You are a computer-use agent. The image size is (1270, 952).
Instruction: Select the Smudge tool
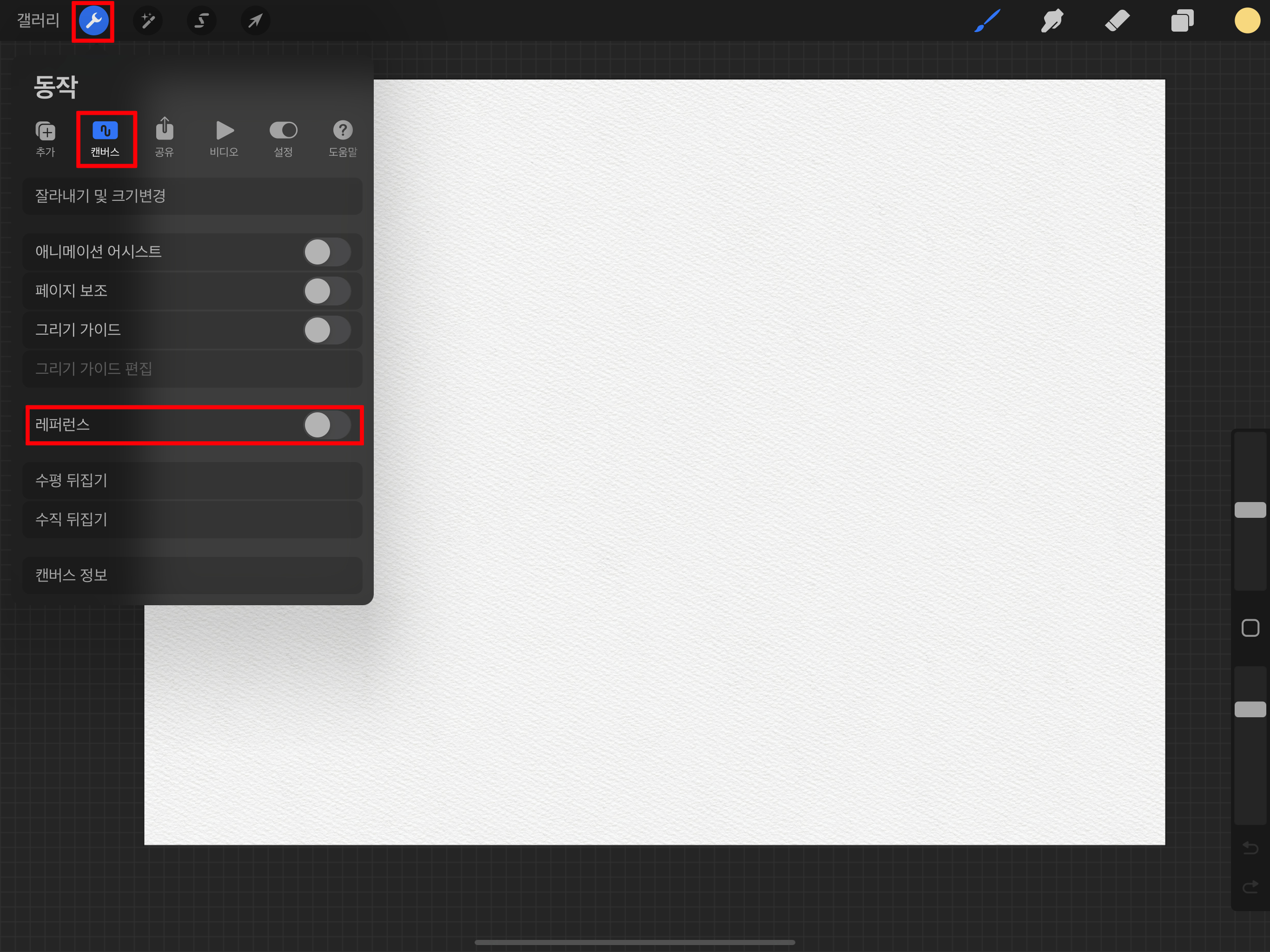[x=1052, y=21]
